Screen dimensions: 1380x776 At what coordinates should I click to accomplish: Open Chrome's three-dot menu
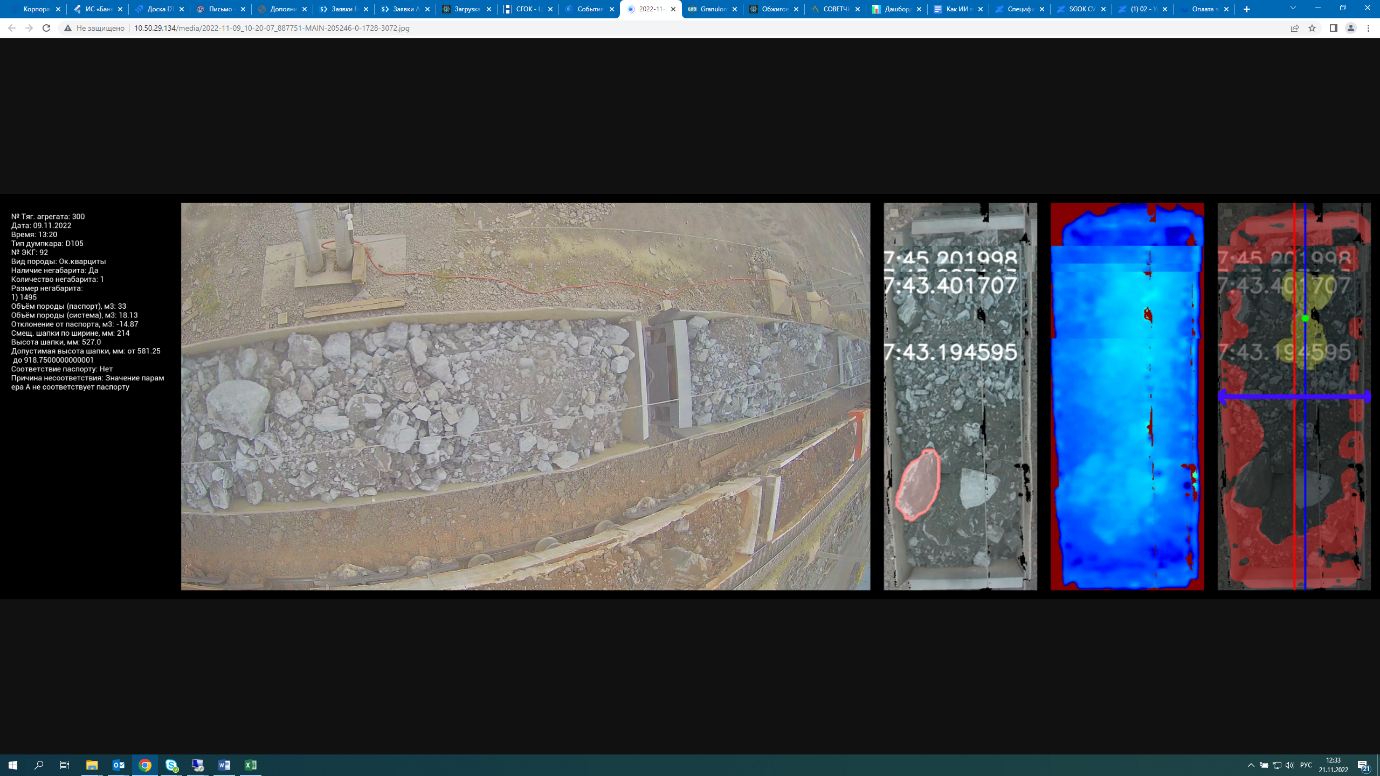(1367, 28)
